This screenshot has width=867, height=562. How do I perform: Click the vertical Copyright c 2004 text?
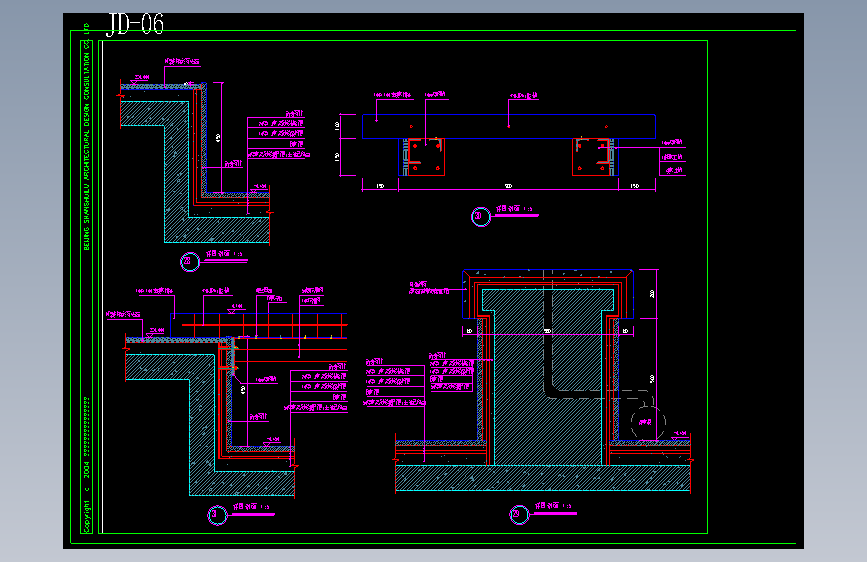[86, 465]
